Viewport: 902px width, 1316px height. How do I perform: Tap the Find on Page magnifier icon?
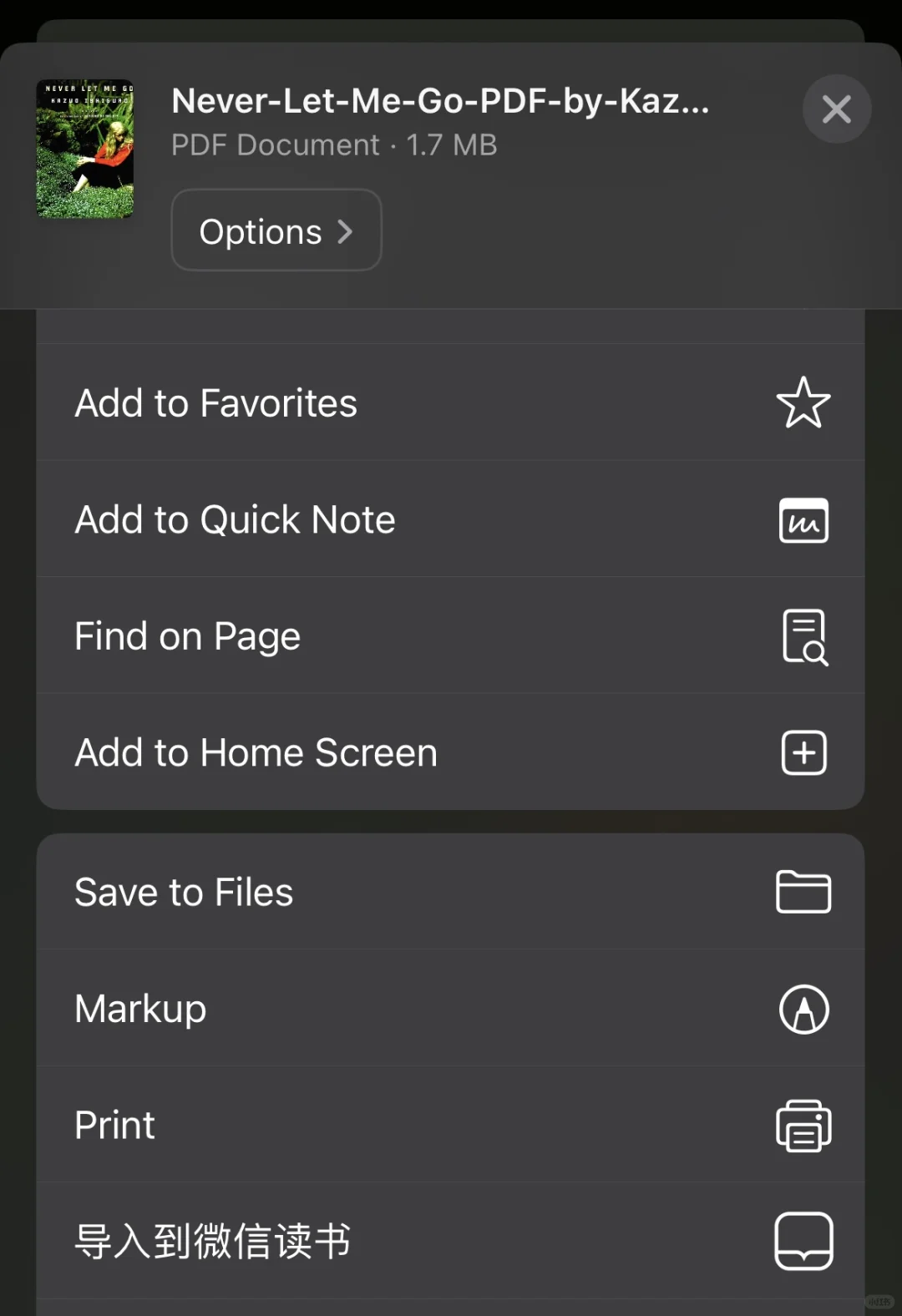[x=805, y=637]
